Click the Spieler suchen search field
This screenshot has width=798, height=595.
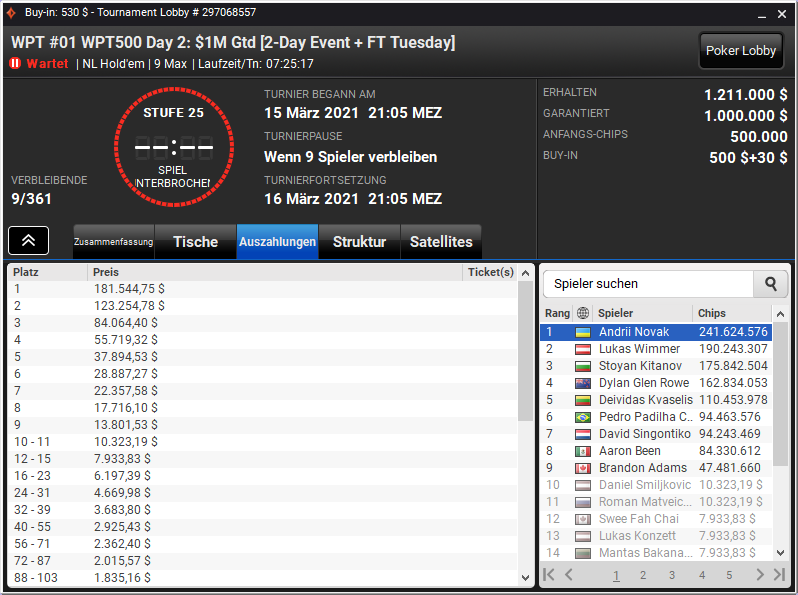click(x=648, y=284)
